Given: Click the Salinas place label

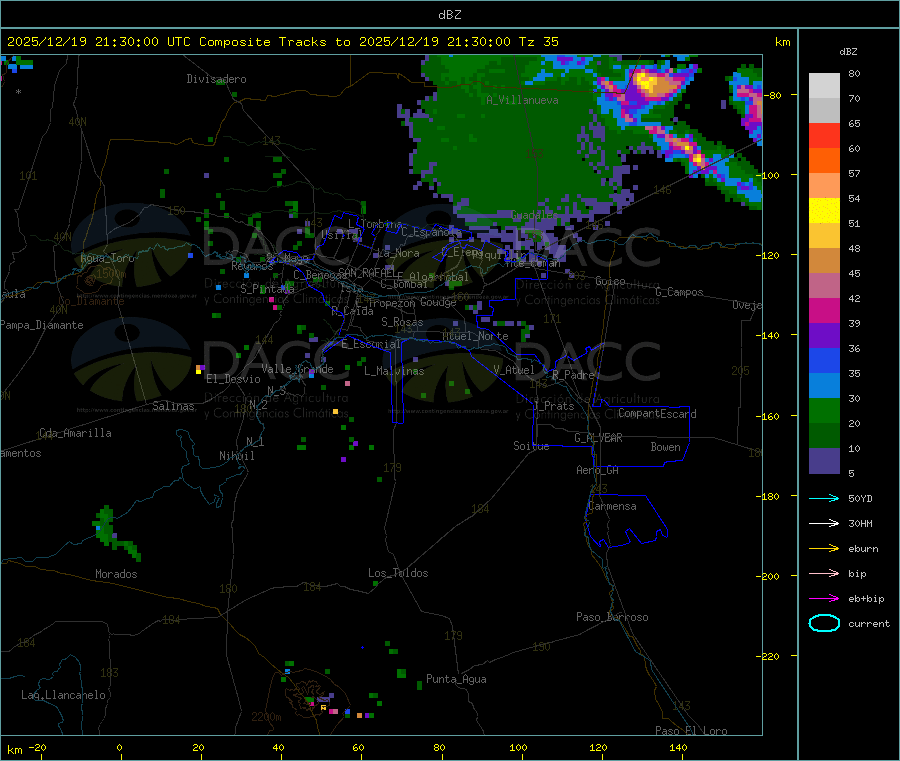Looking at the screenshot, I should (x=173, y=406).
